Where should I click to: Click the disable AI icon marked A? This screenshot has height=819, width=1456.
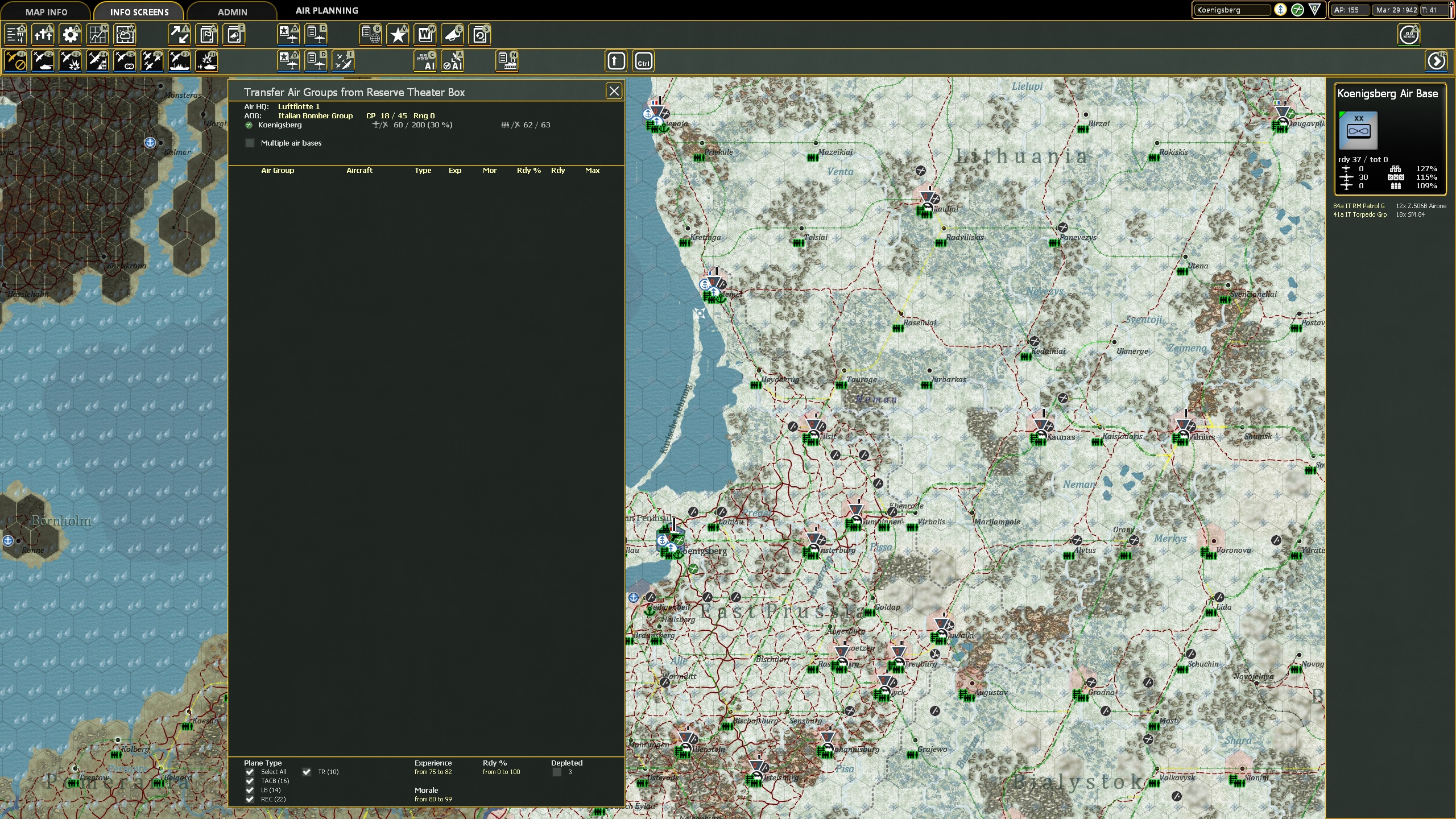453,61
